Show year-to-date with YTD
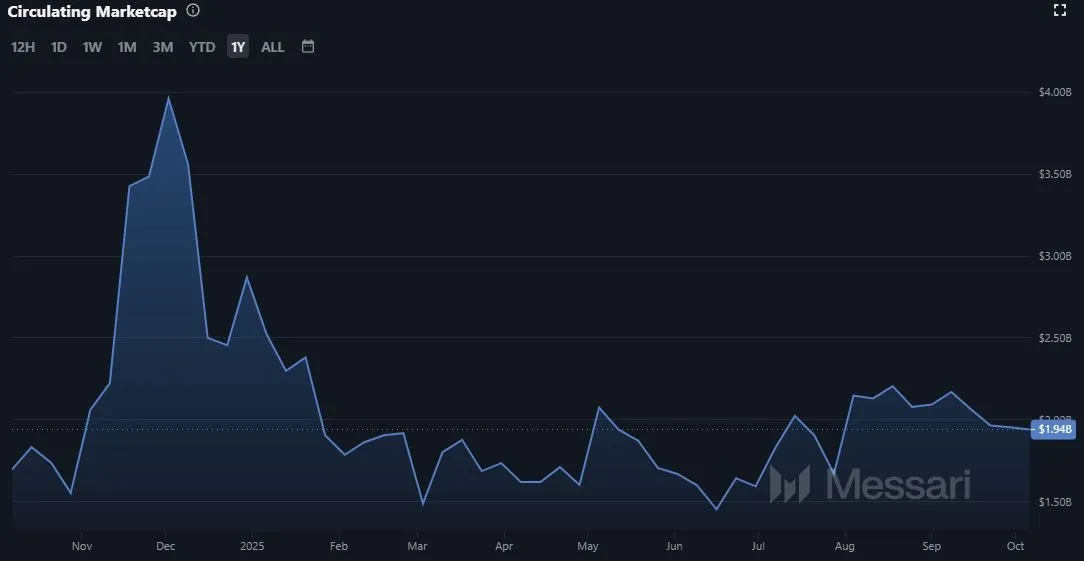Image resolution: width=1084 pixels, height=561 pixels. (202, 47)
